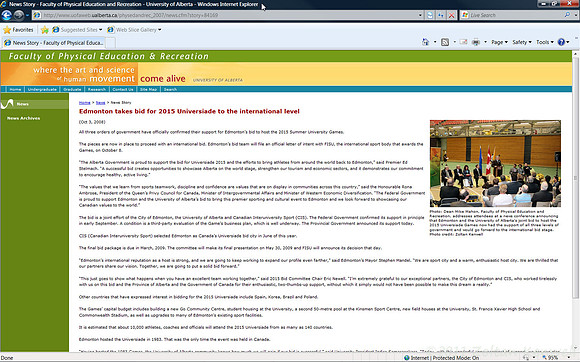The height and width of the screenshot is (362, 580).
Task: Click the Print icon
Action: pyautogui.click(x=476, y=42)
